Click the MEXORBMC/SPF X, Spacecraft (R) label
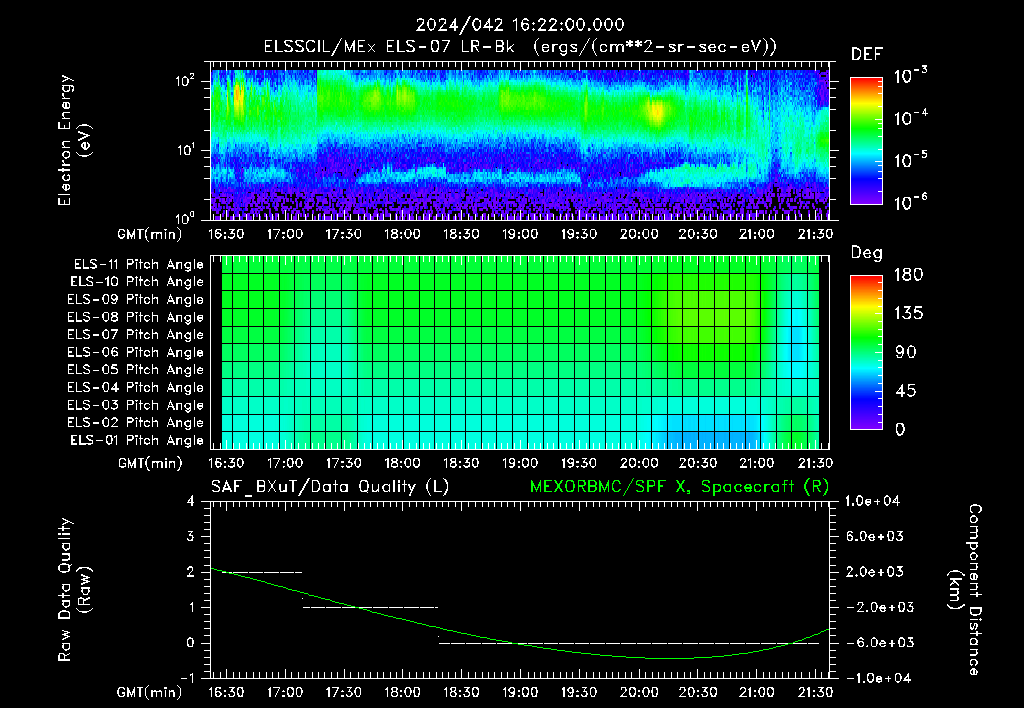The width and height of the screenshot is (1024, 708). pyautogui.click(x=679, y=487)
